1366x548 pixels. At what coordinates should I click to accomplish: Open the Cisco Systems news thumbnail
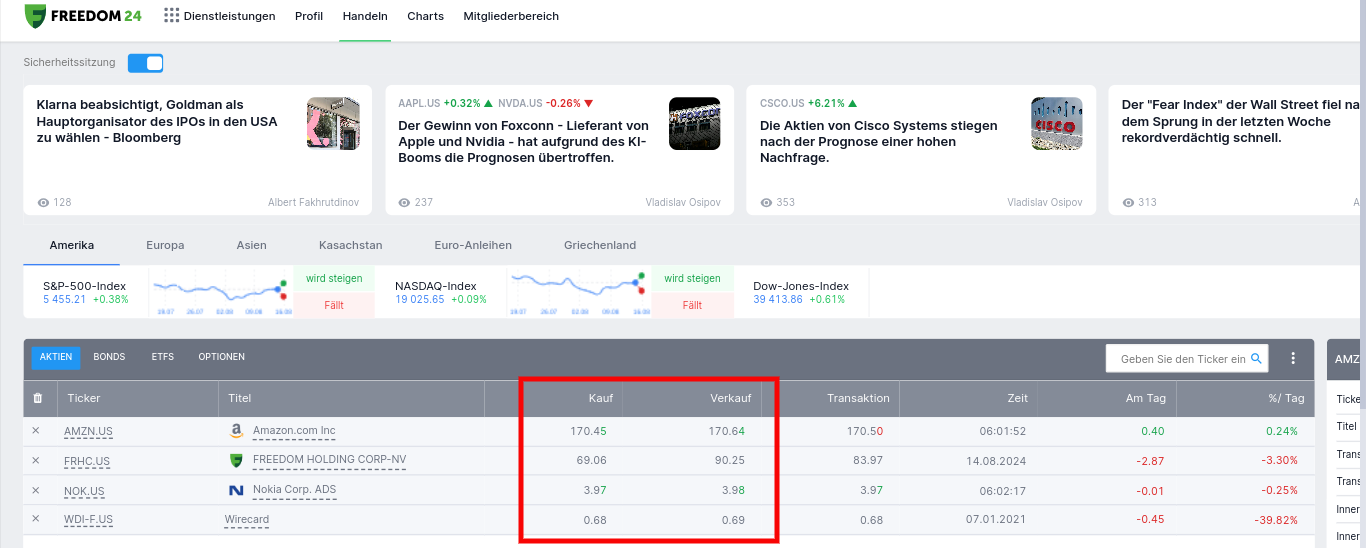click(x=1057, y=123)
